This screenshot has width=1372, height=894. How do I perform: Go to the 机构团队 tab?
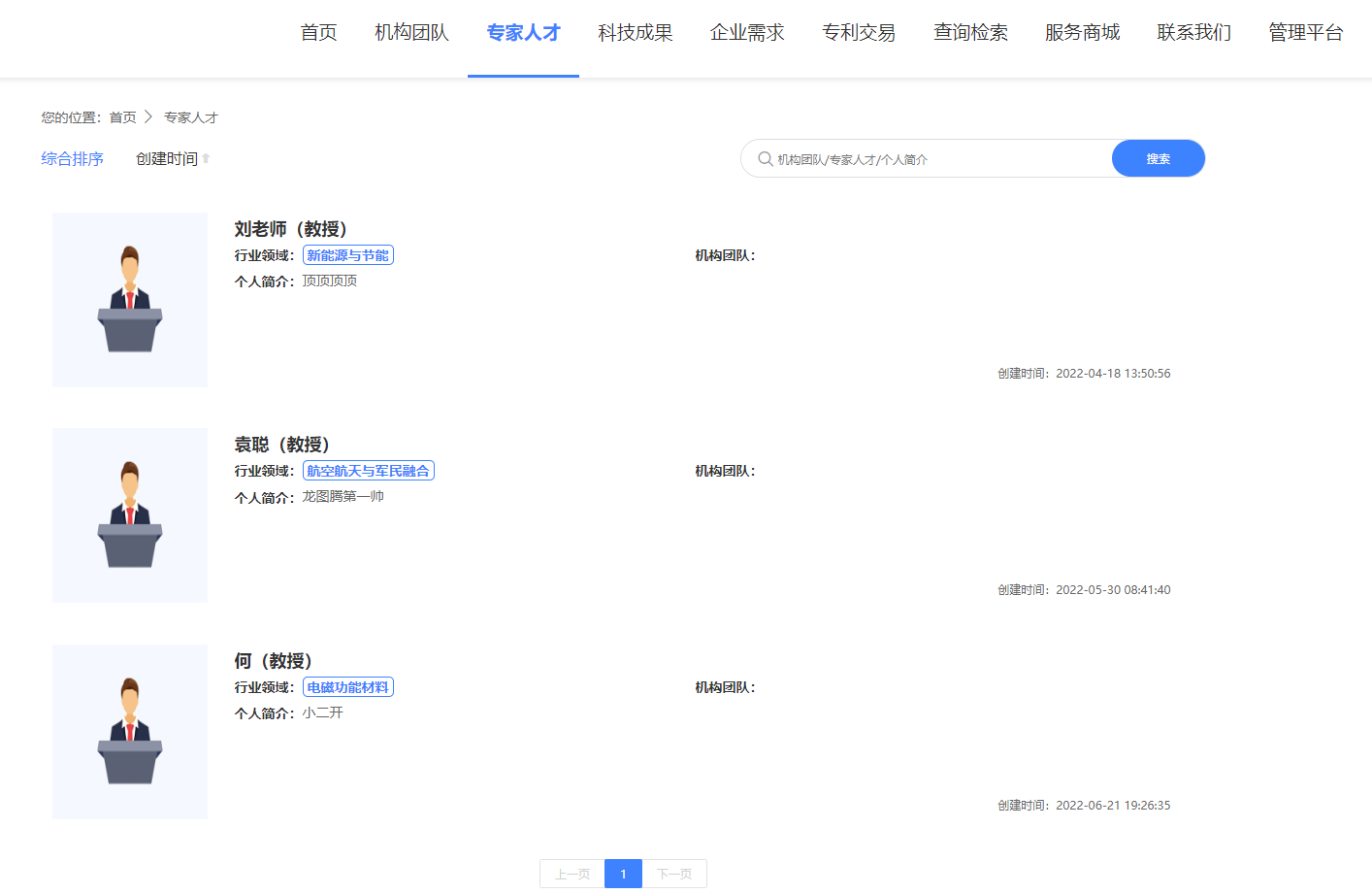pos(411,33)
